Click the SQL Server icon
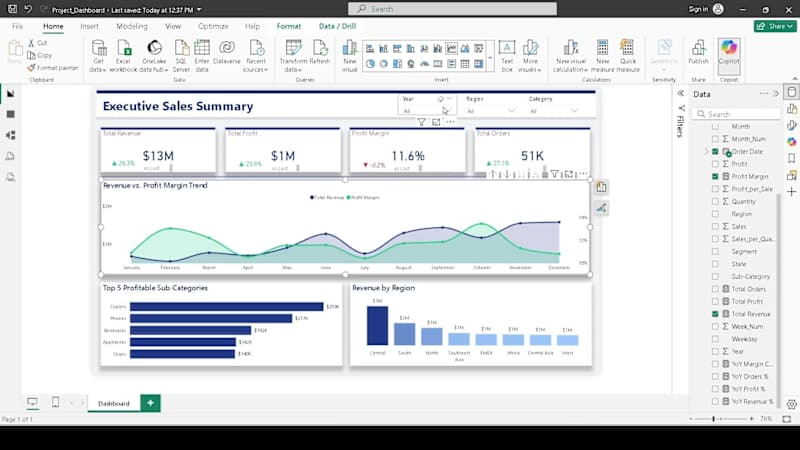The image size is (800, 450). click(x=181, y=48)
